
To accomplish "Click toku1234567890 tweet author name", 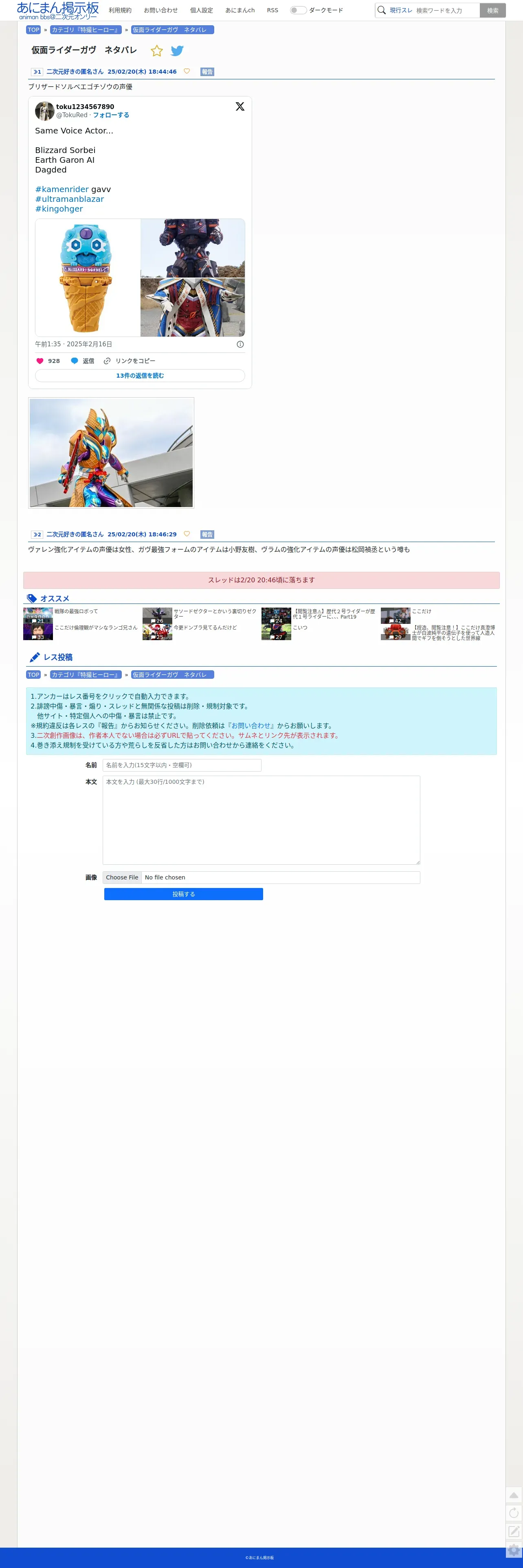I will pos(86,107).
